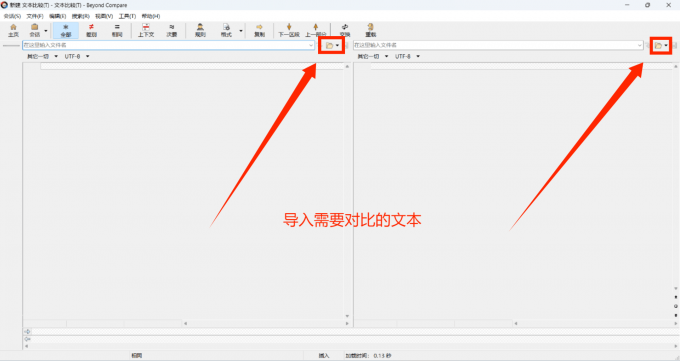680x361 pixels.
Task: Click the 相同 status bar text
Action: (x=137, y=356)
